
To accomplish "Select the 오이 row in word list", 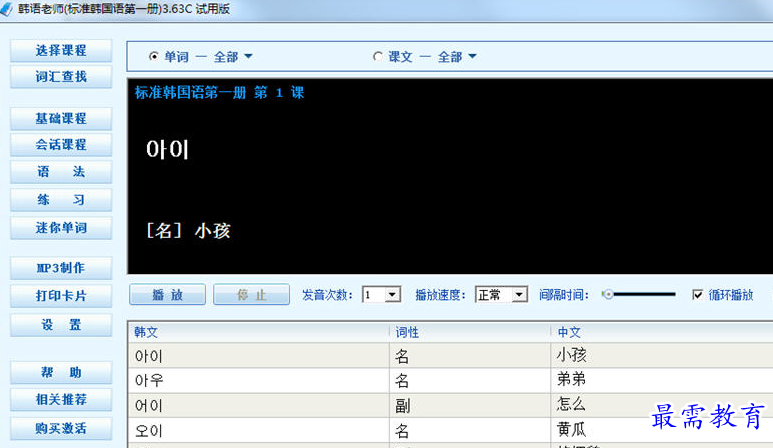I will [451, 430].
